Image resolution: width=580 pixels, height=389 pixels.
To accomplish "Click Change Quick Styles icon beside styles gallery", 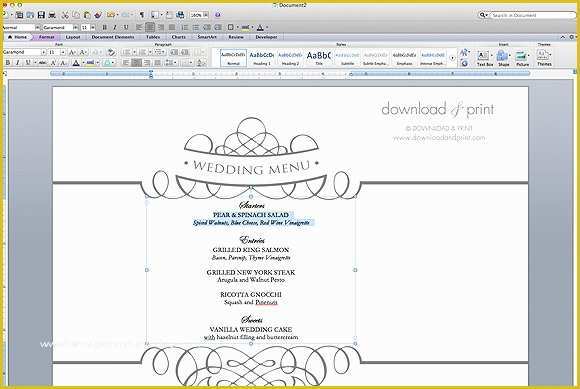I will (464, 53).
